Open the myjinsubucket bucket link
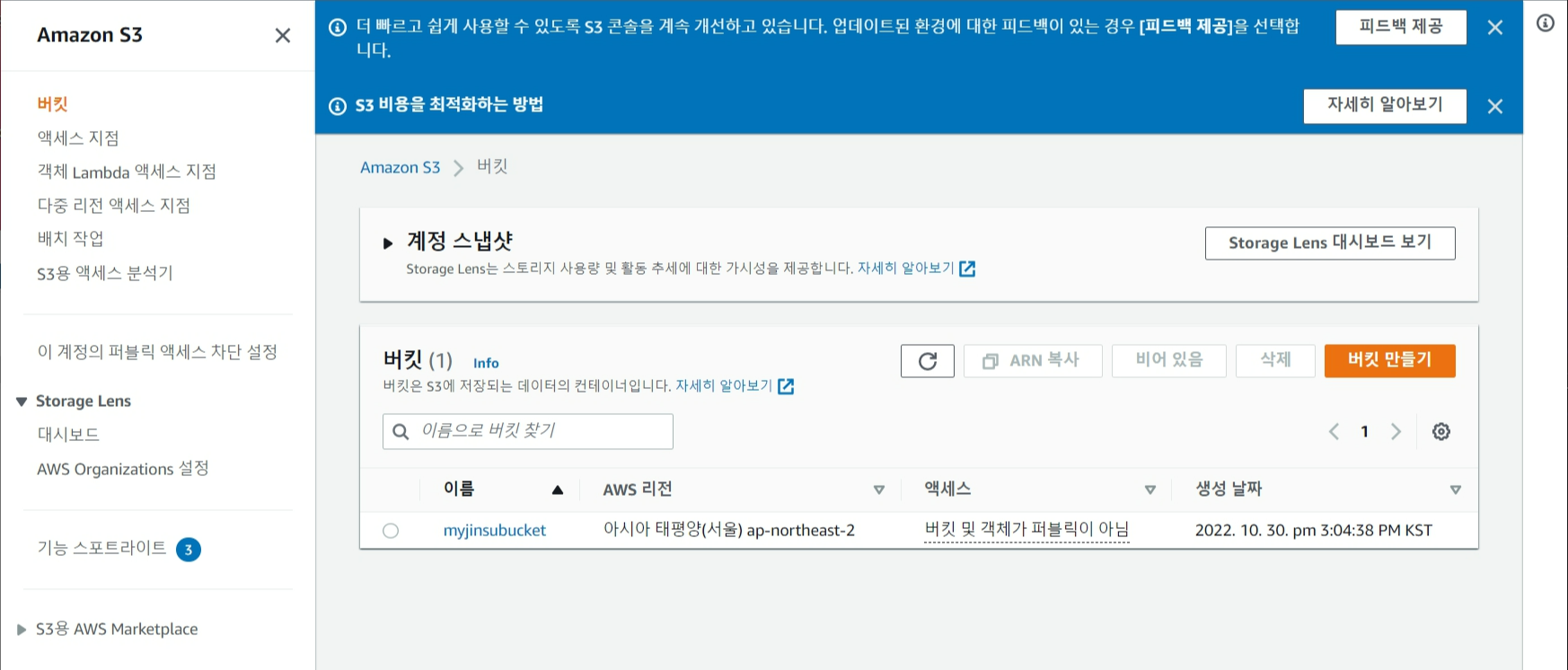Viewport: 1568px width, 670px height. click(x=495, y=531)
